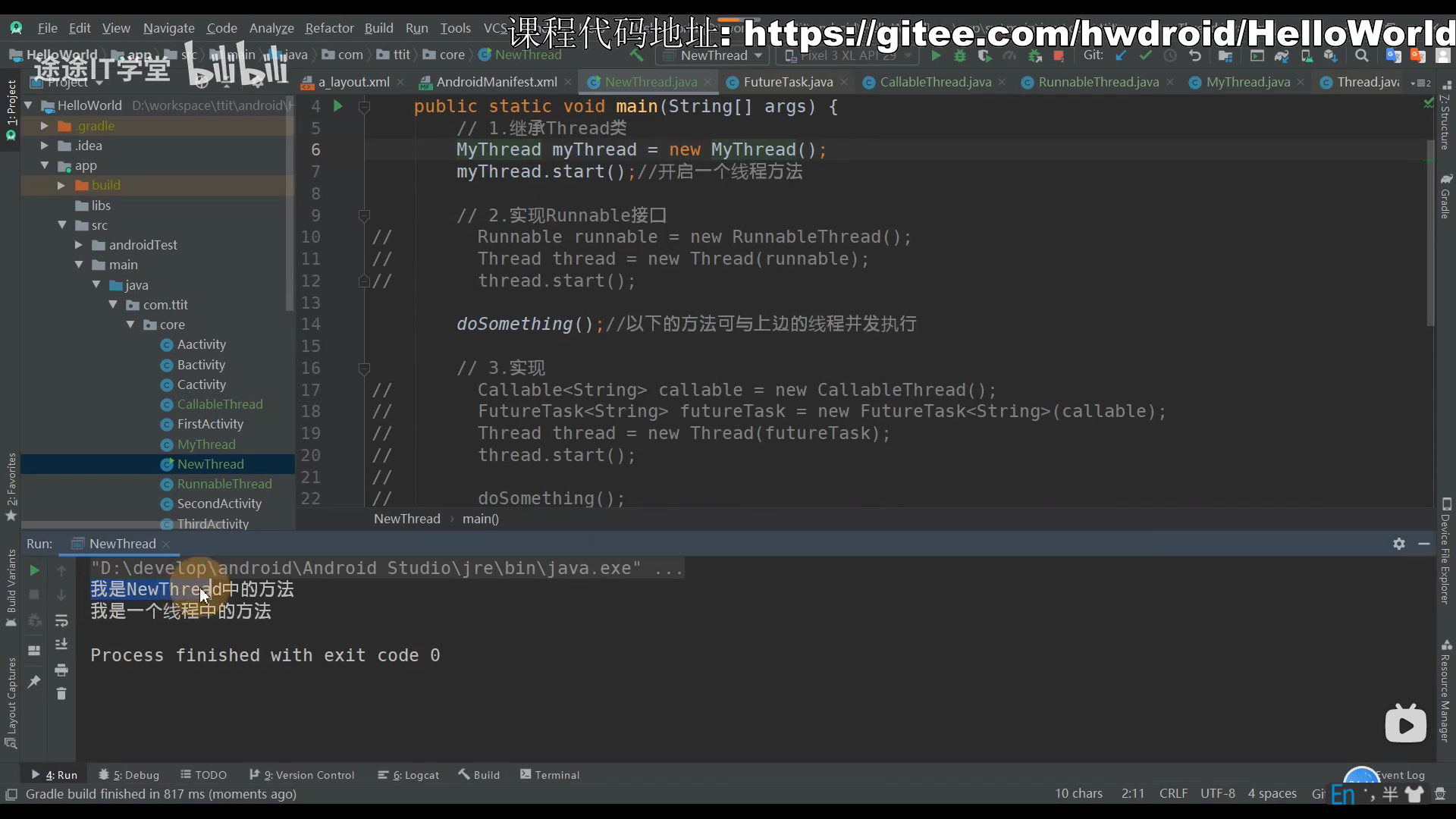
Task: Toggle the Z: Structure tool window
Action: coord(1445,116)
